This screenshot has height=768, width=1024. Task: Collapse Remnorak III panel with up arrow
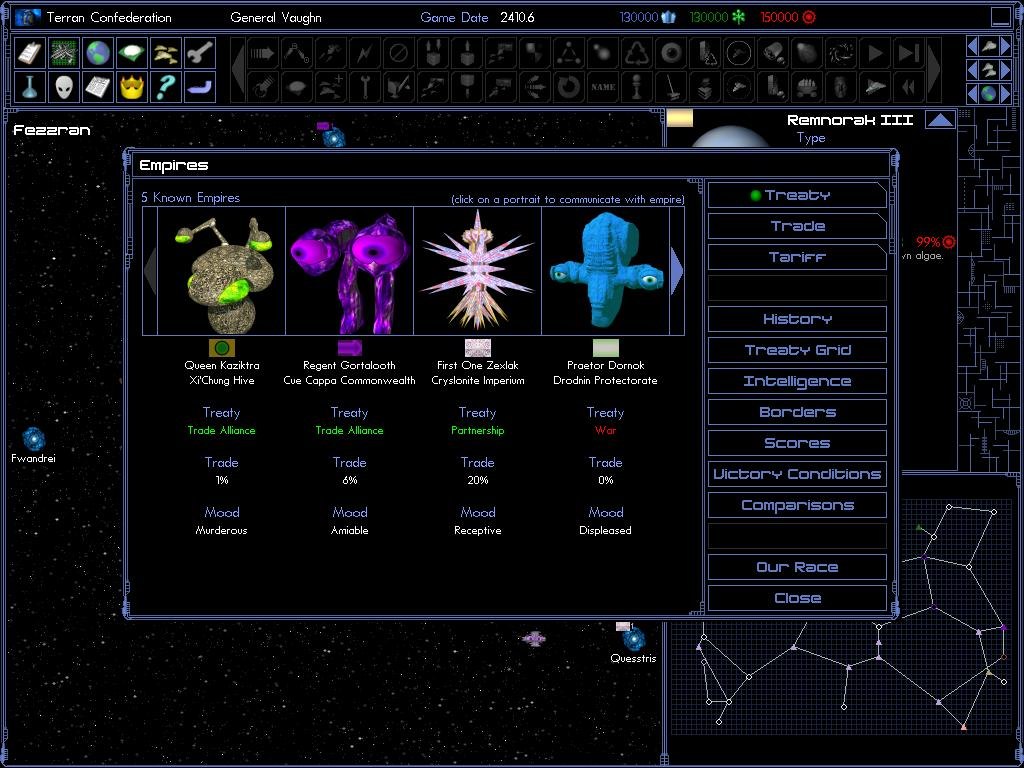point(940,121)
